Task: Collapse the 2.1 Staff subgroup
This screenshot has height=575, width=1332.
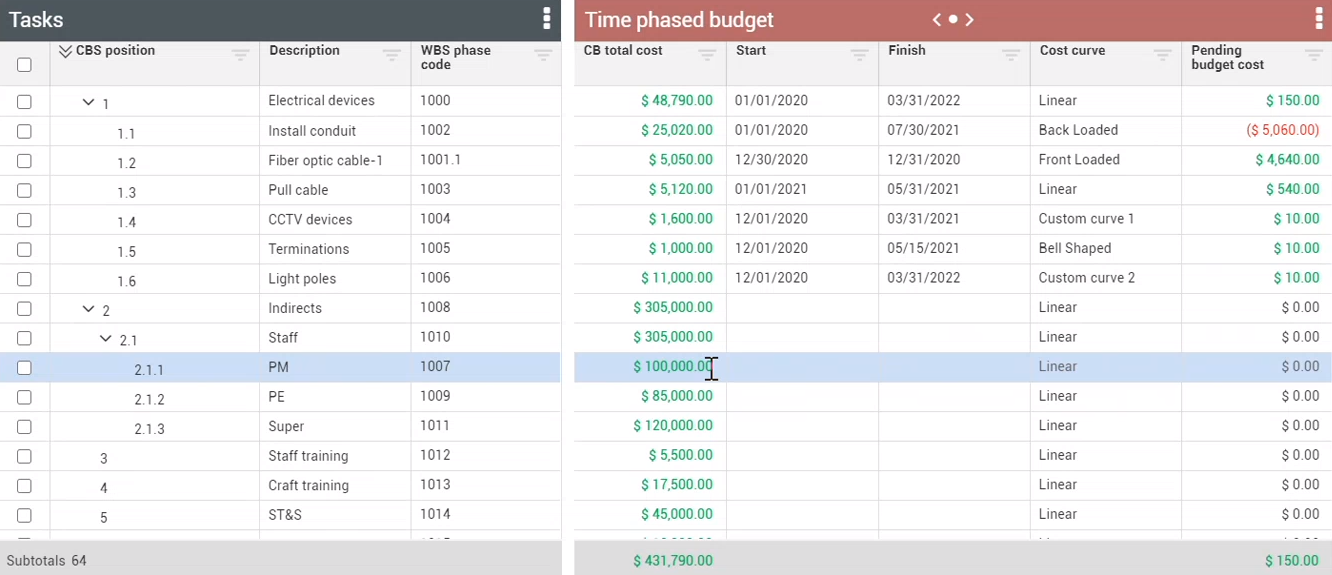Action: tap(106, 339)
